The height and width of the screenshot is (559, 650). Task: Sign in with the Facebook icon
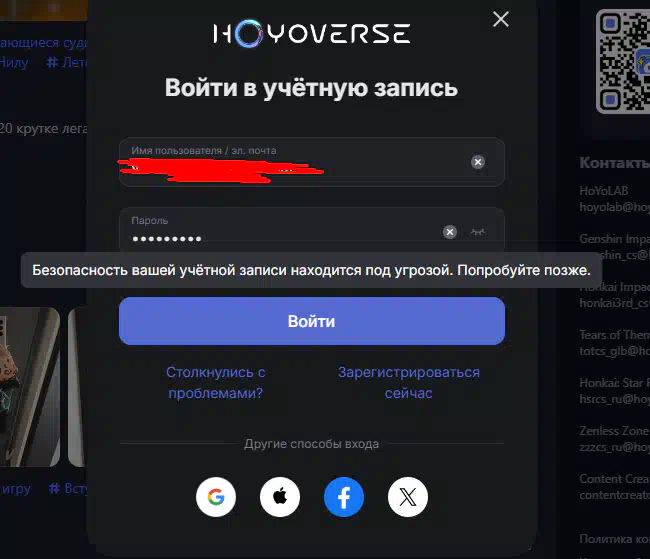pos(344,496)
